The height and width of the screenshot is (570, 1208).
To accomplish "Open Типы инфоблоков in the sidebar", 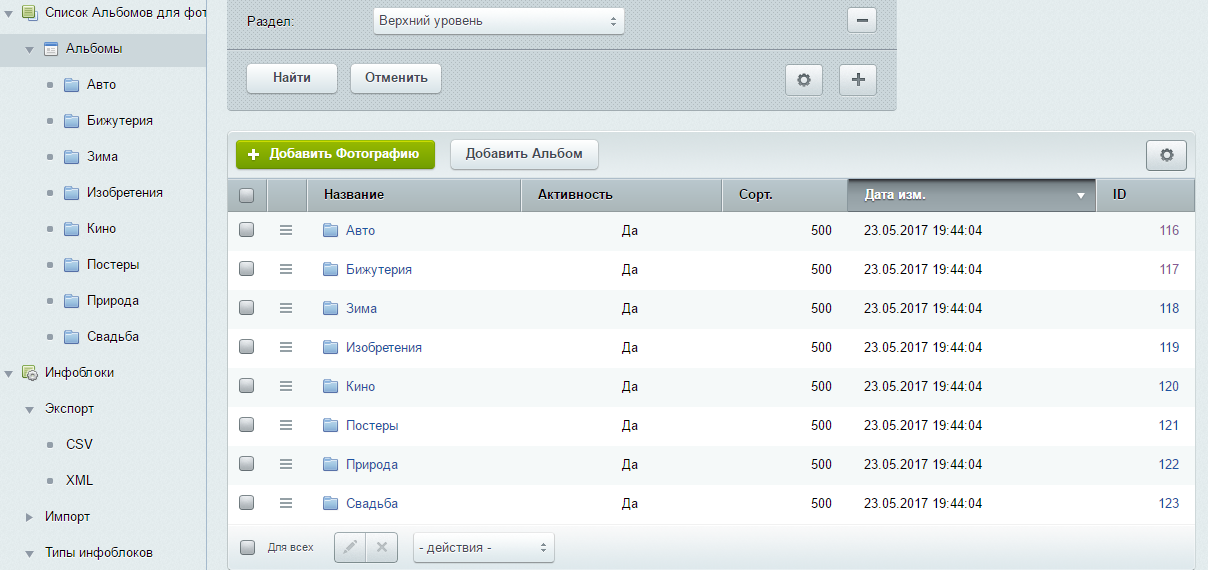I will coord(98,553).
